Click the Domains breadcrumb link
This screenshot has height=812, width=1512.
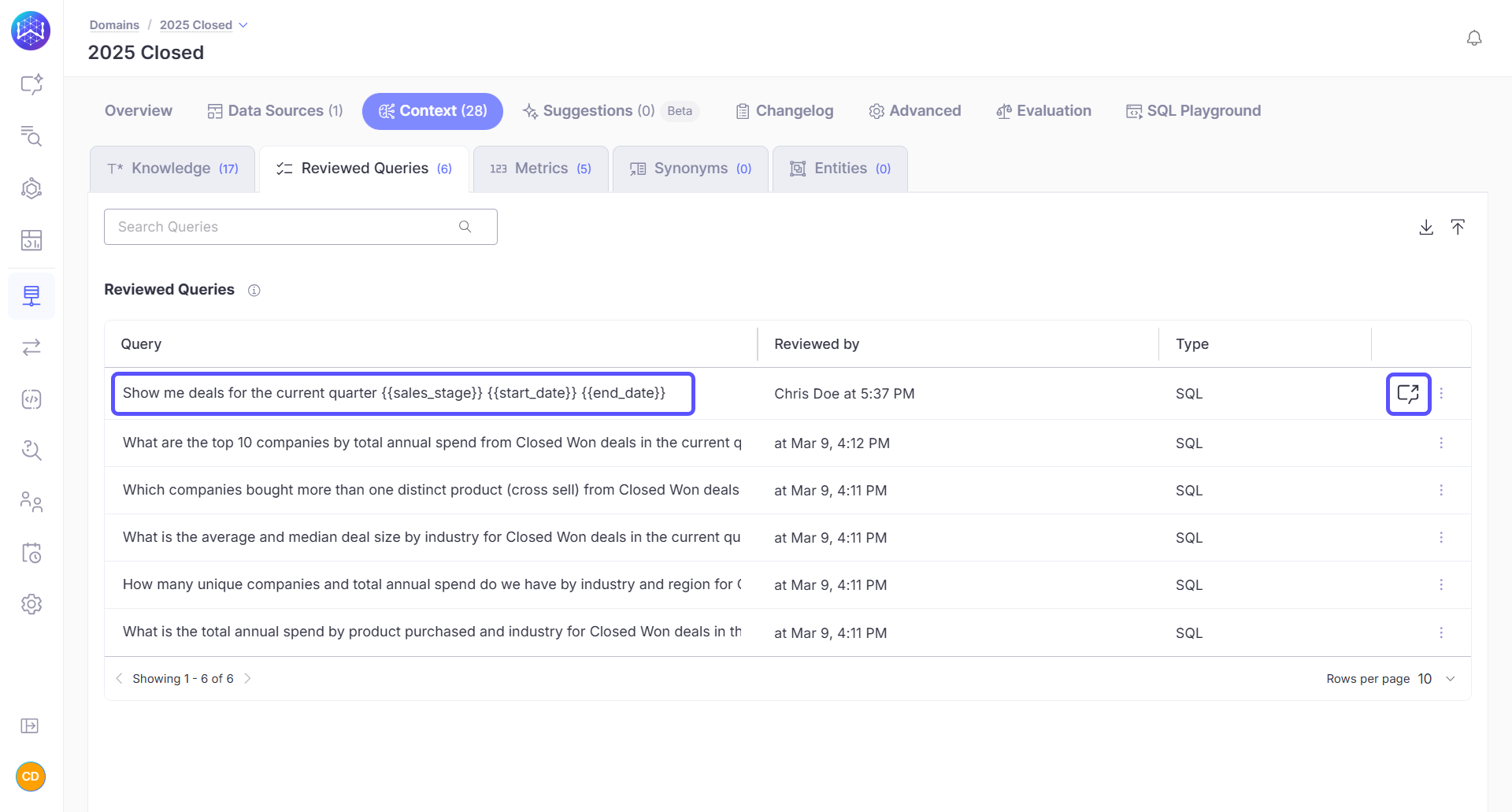pyautogui.click(x=114, y=24)
